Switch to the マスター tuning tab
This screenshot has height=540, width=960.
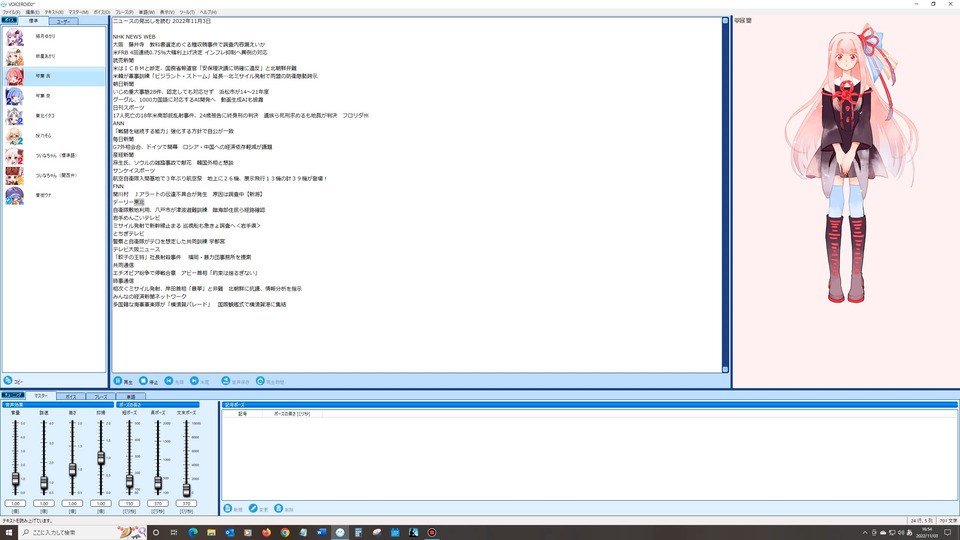pos(40,396)
